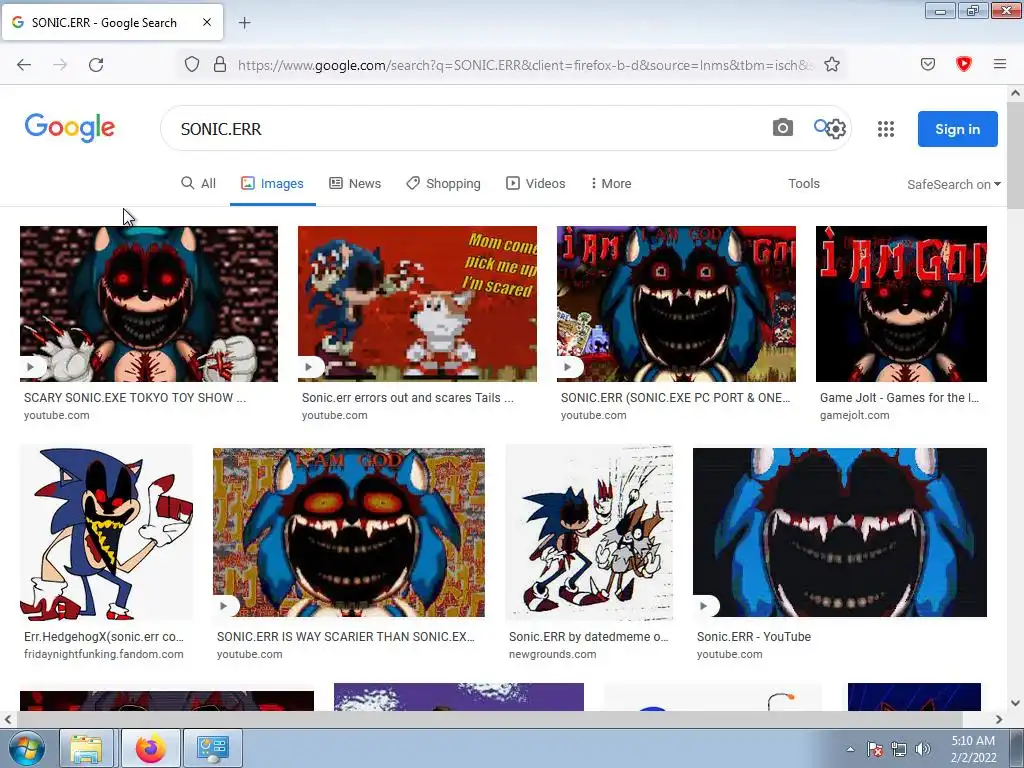The image size is (1024, 768).
Task: Click the address bar URL field
Action: point(526,65)
